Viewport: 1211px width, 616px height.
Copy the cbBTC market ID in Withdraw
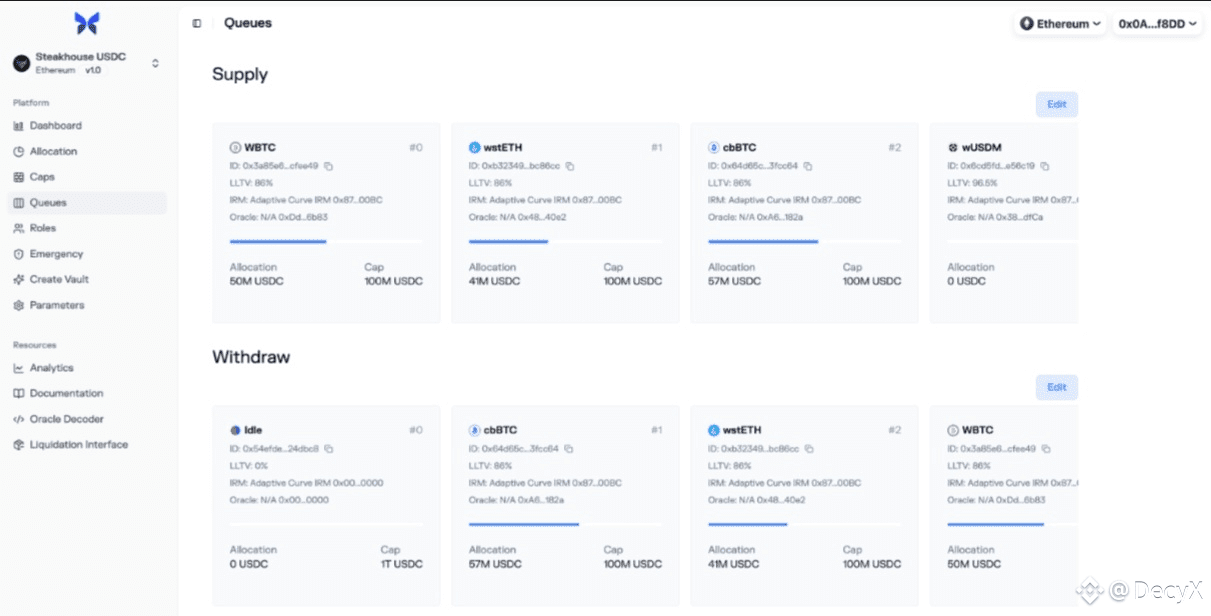pos(569,449)
